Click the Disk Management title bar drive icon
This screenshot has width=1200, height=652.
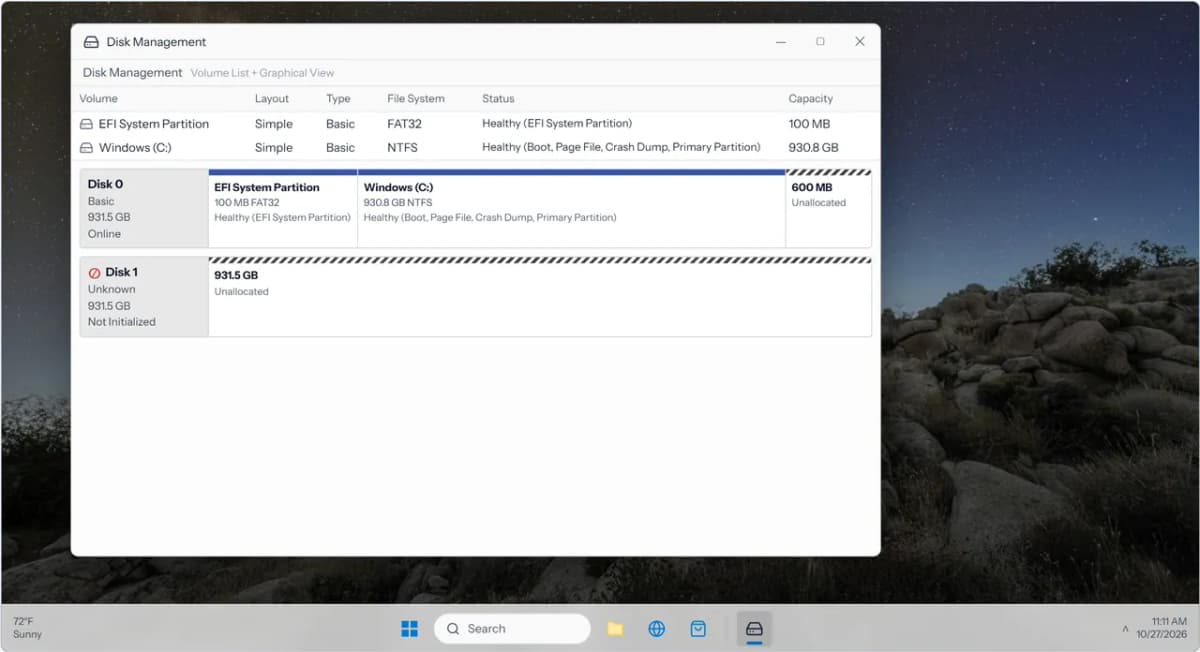point(91,42)
